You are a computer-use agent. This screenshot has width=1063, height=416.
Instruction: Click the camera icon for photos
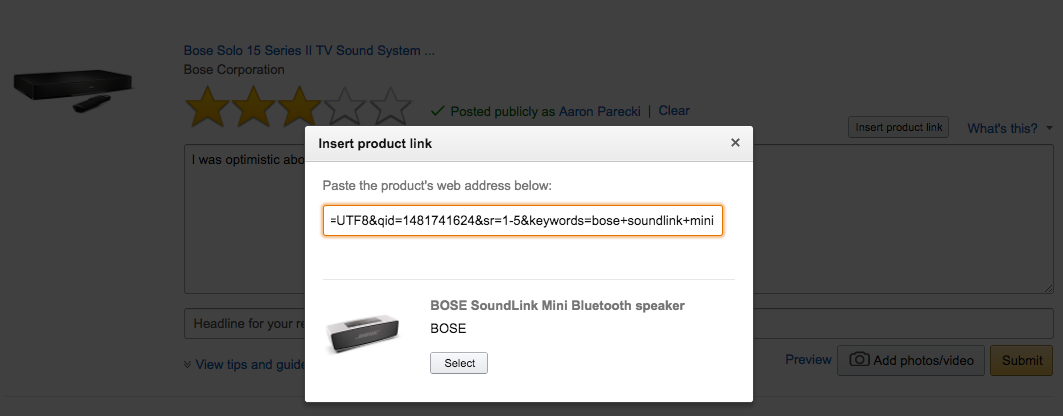(860, 360)
